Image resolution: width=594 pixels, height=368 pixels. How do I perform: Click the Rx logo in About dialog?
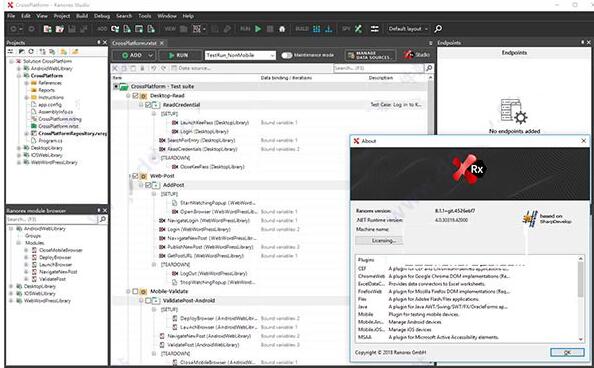click(470, 169)
